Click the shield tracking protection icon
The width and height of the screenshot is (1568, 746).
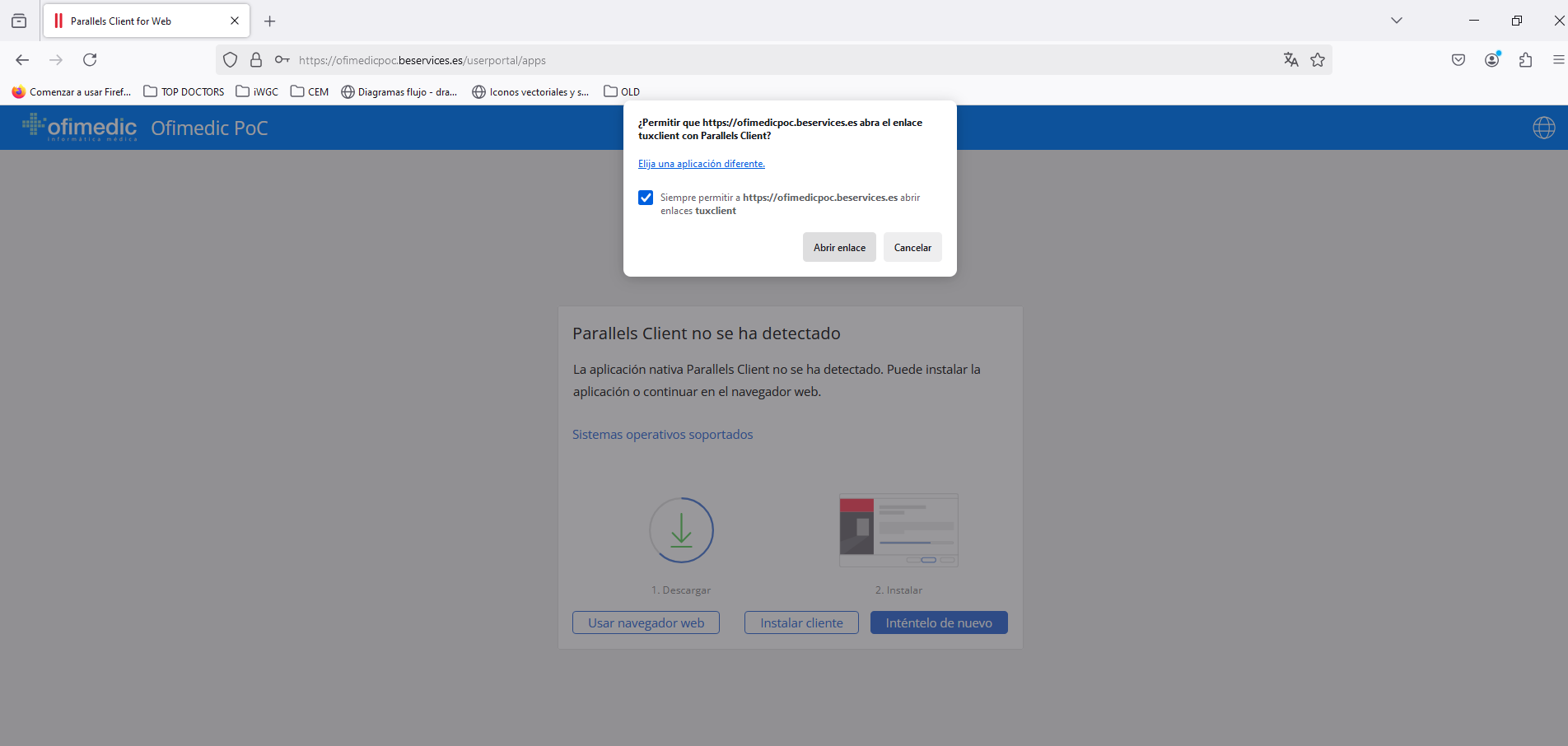231,59
